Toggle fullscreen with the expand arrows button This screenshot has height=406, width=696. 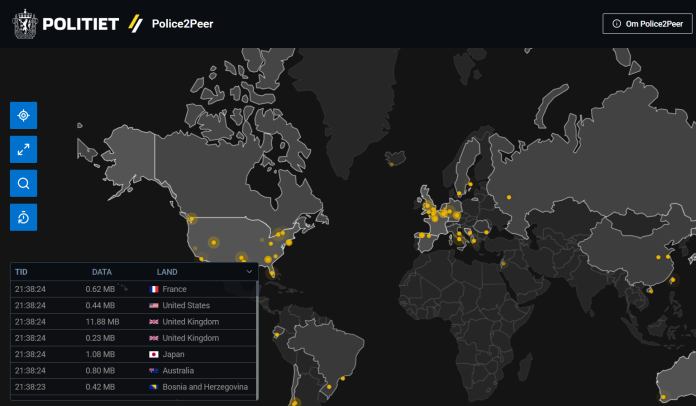23,150
